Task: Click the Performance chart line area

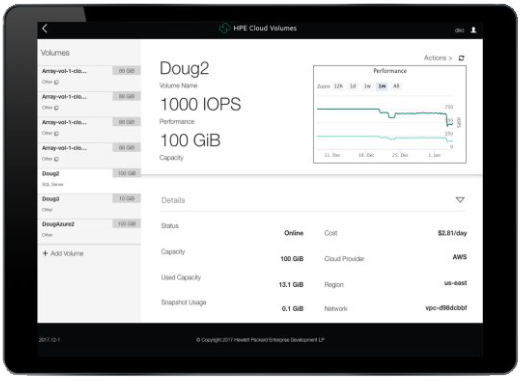Action: [x=385, y=123]
